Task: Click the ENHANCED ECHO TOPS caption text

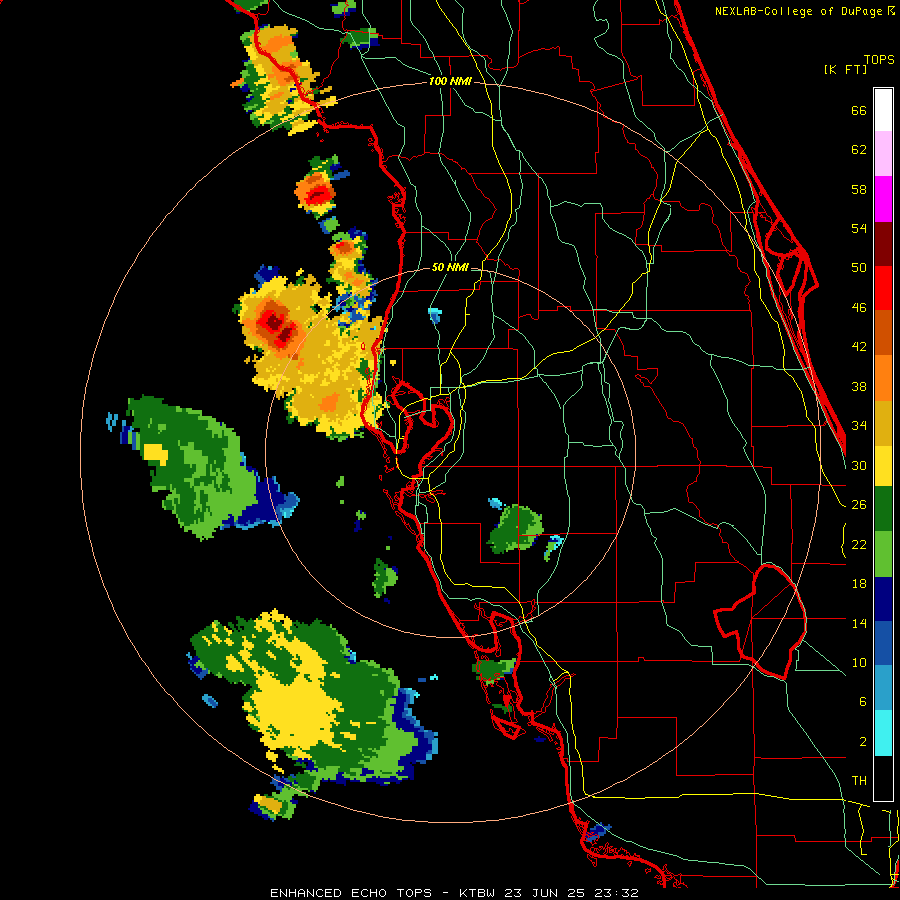Action: pos(351,893)
